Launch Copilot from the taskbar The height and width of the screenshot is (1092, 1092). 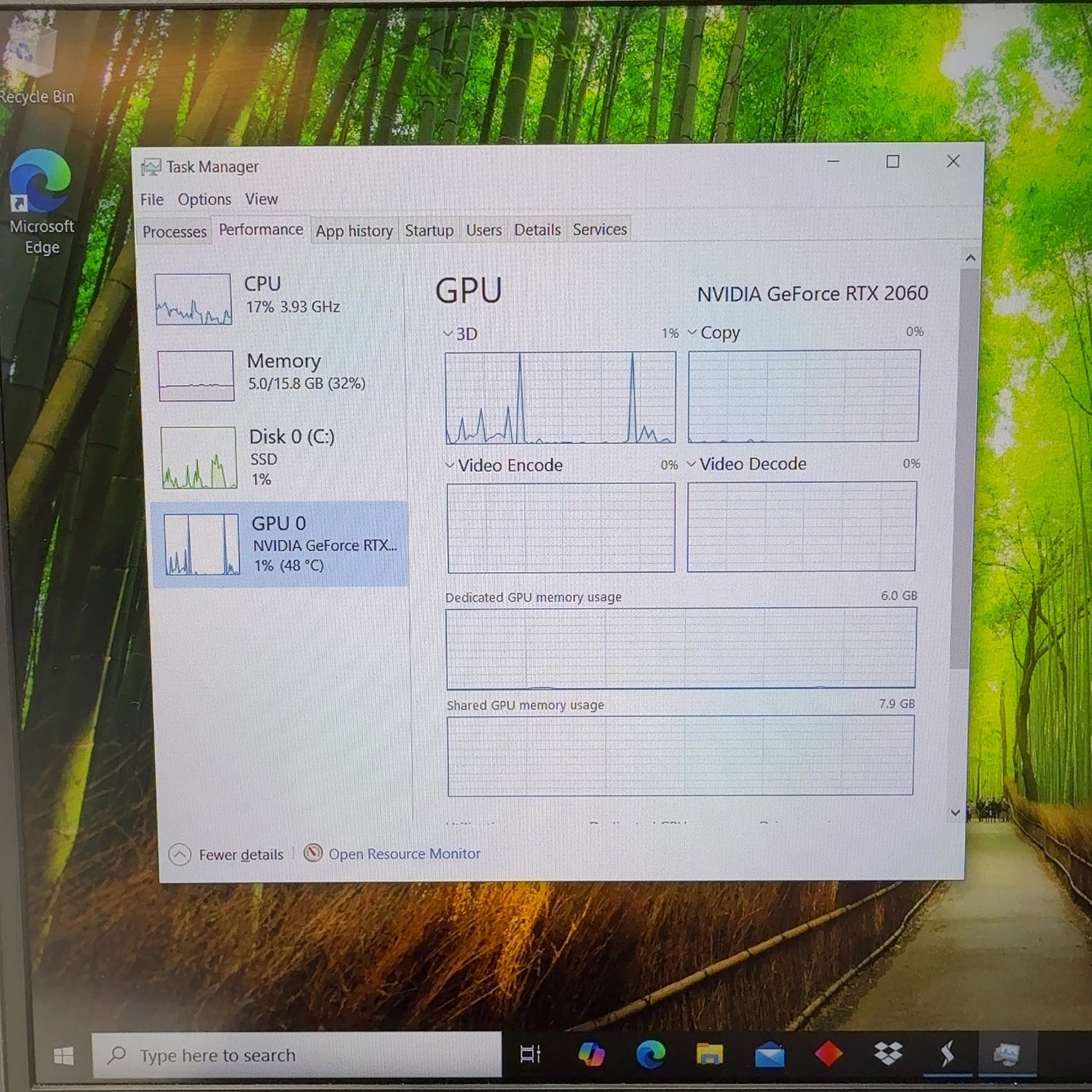pyautogui.click(x=591, y=1054)
